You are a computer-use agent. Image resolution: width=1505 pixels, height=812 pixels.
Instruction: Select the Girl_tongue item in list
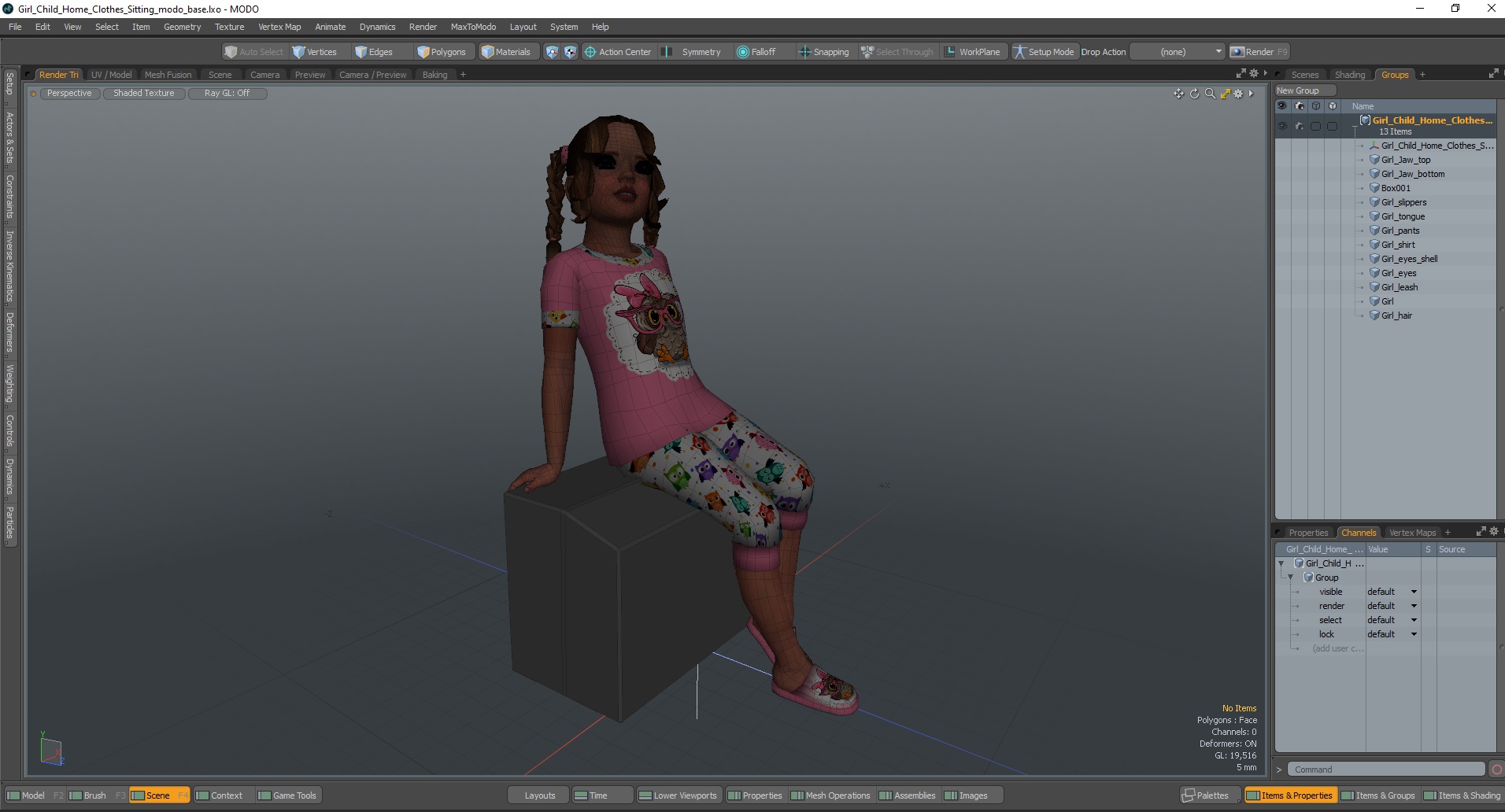[x=1403, y=216]
